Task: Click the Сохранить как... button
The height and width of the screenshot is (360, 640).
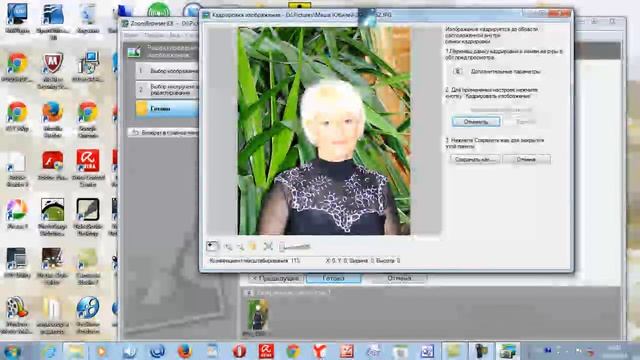Action: click(x=476, y=159)
